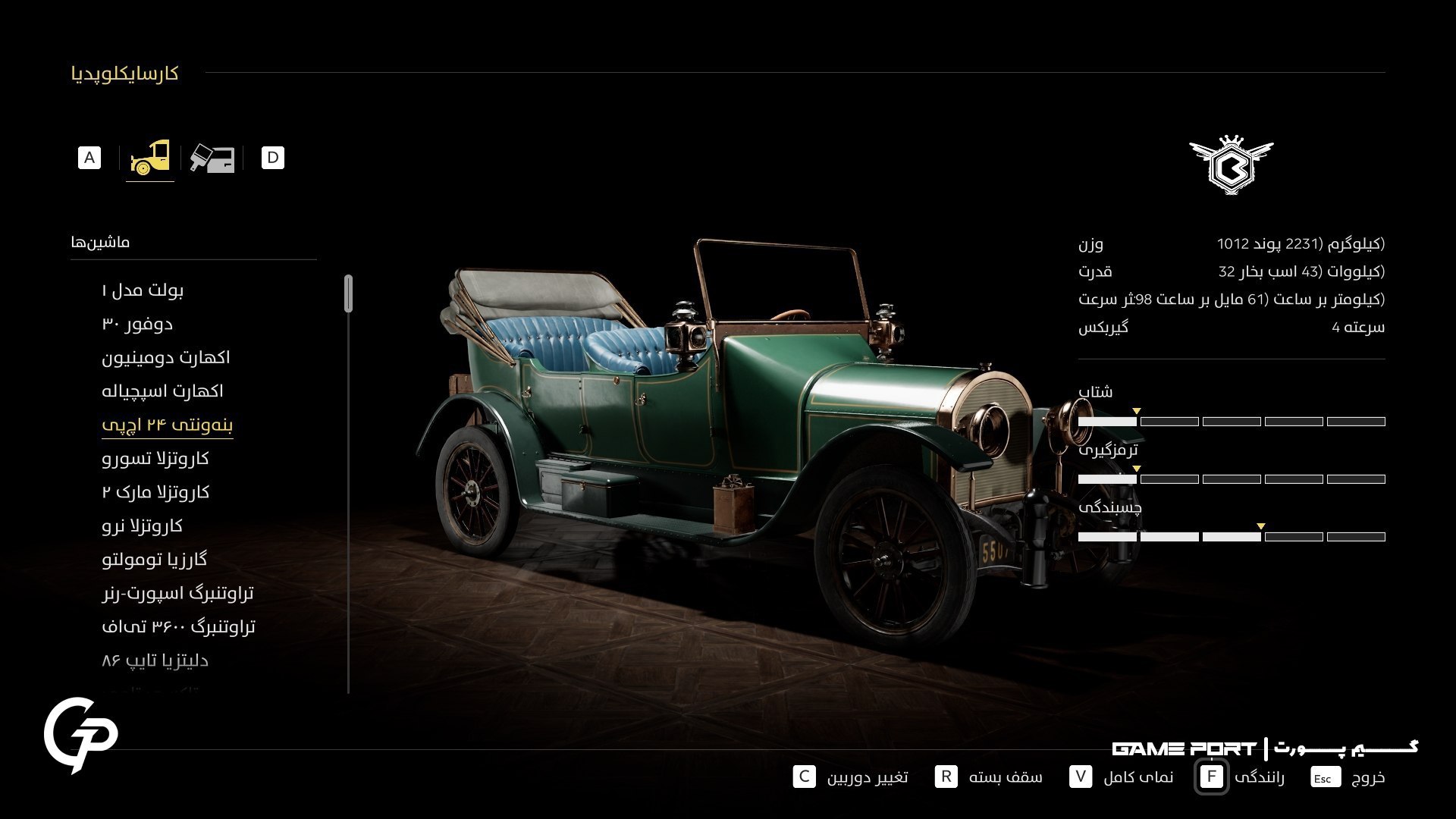Select the highlighted بنه‌ونتی ۲۴ اچ‌پی entry
The image size is (1456, 819).
tap(168, 425)
